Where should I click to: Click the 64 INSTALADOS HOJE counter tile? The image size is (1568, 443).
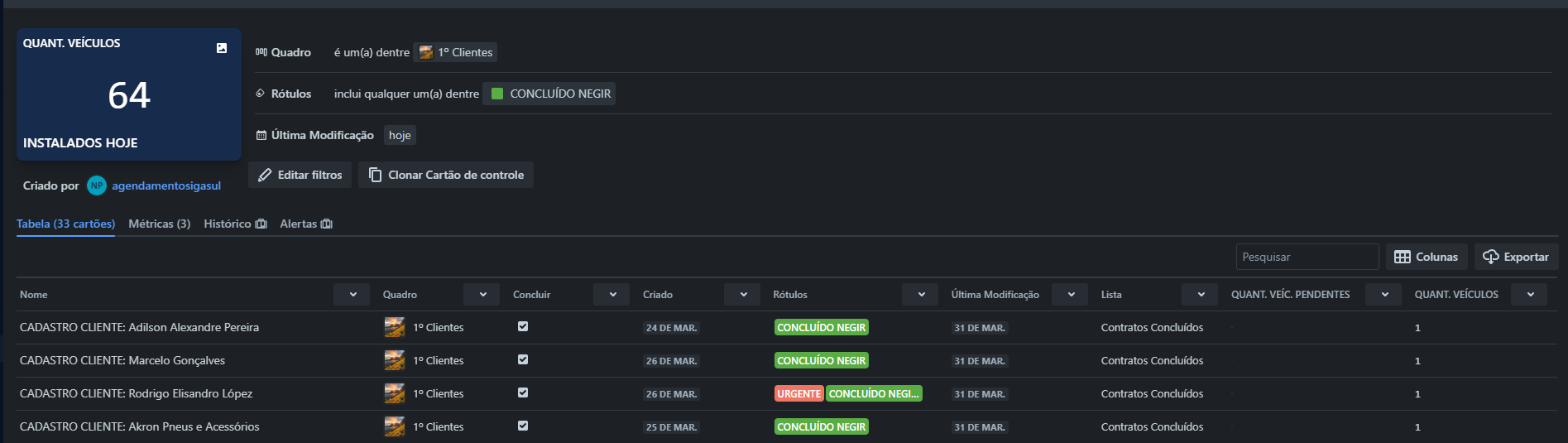click(129, 94)
